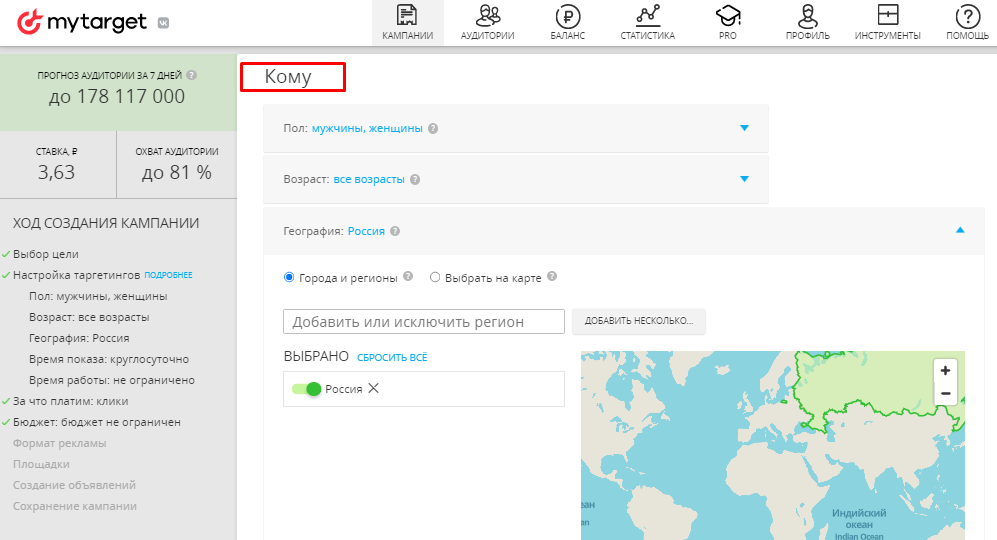Expand the Возраст targeting section arrow

click(744, 179)
